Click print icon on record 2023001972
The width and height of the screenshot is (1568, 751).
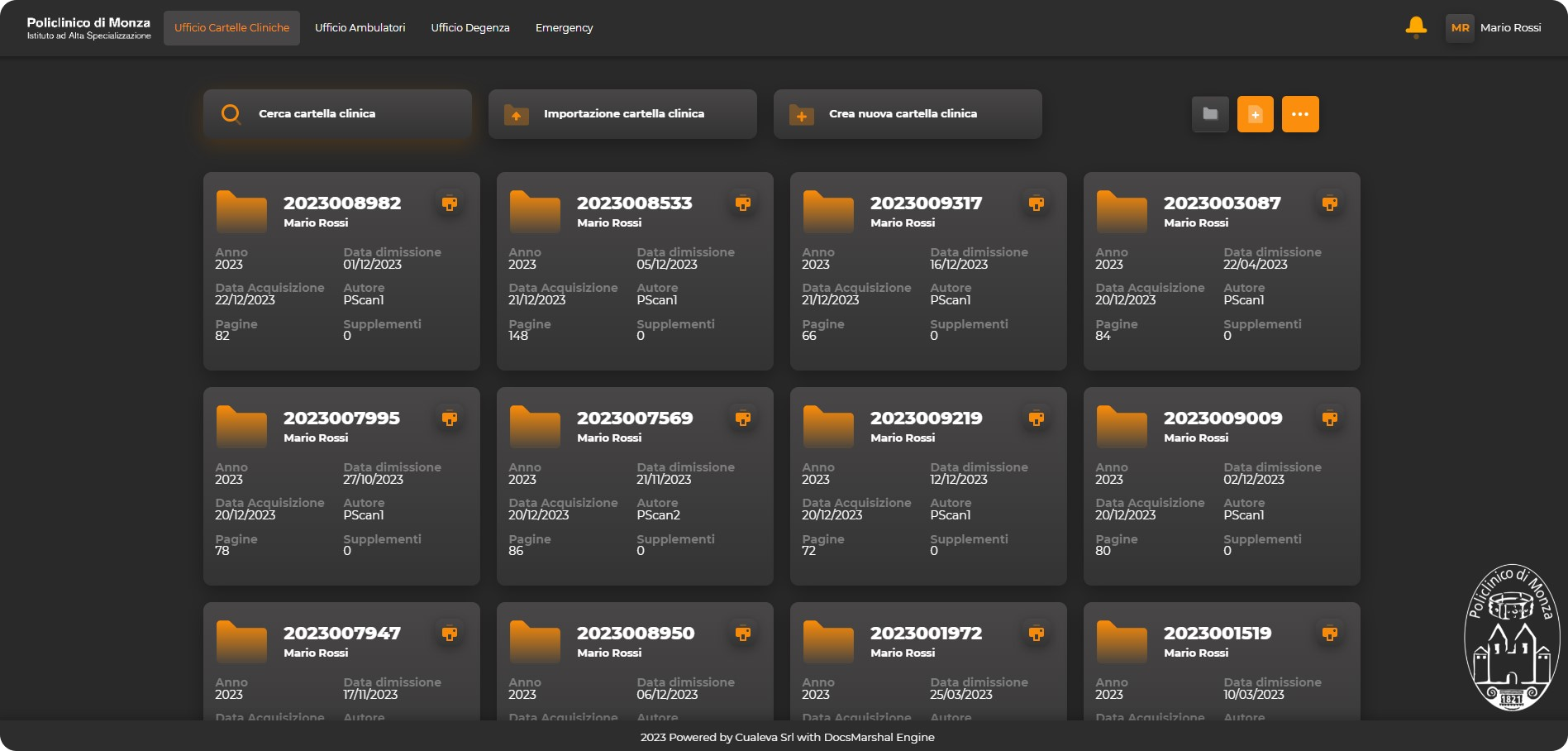(x=1037, y=634)
